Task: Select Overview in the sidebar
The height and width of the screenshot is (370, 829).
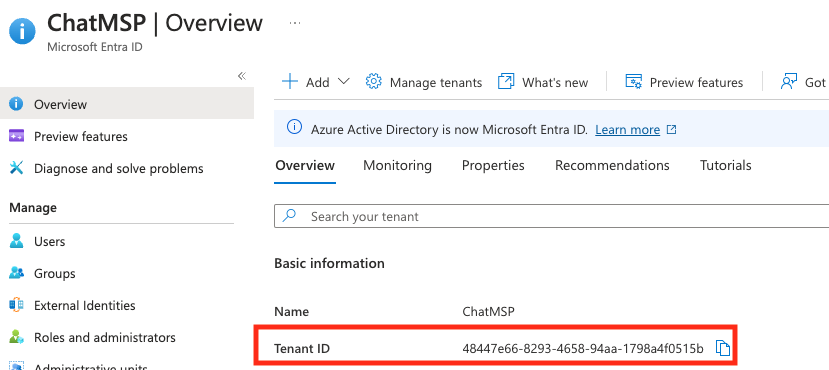Action: point(127,104)
